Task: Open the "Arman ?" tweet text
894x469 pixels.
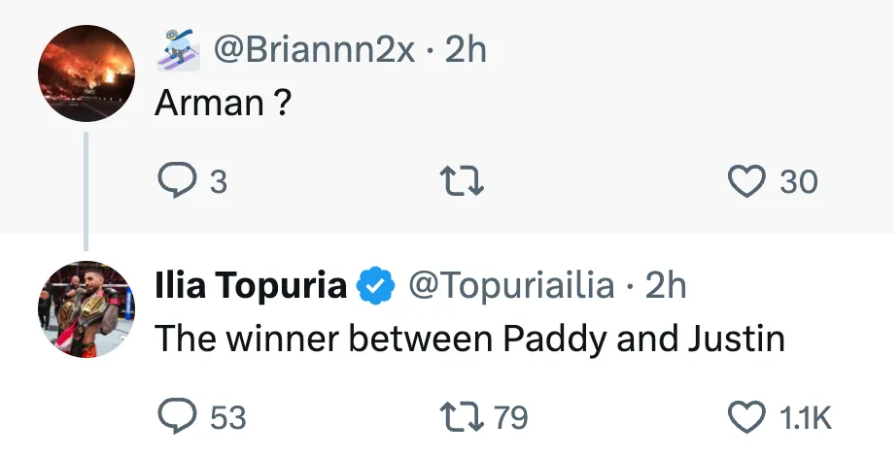Action: pos(223,103)
